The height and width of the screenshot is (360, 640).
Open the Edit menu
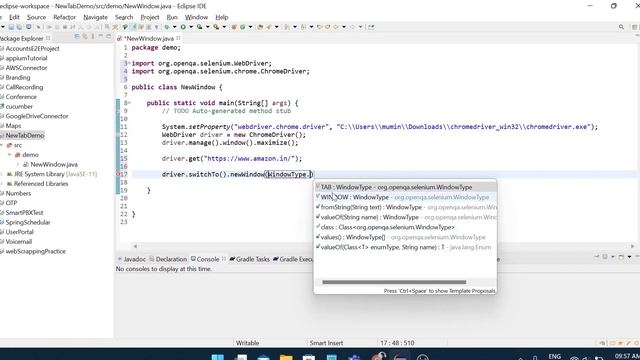click(14, 17)
